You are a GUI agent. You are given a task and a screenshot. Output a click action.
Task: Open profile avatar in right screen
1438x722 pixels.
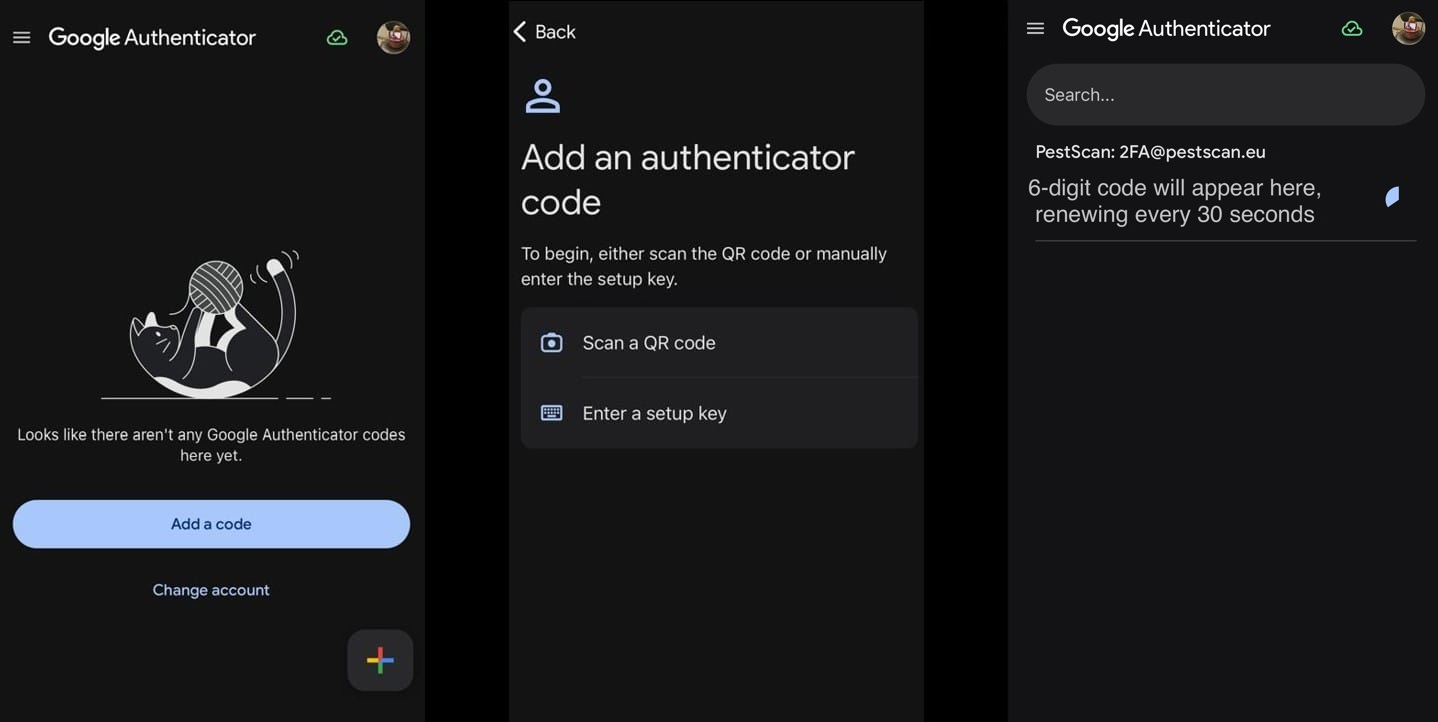1408,28
